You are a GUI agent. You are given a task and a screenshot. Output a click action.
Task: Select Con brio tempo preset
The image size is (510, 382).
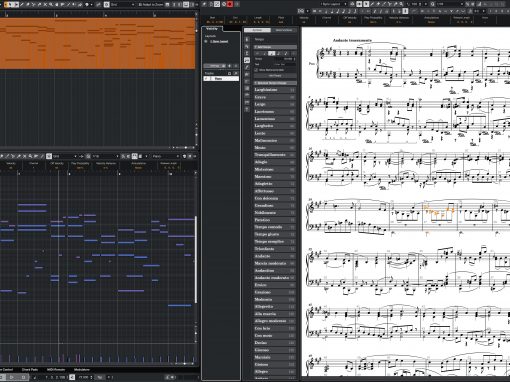(x=275, y=328)
